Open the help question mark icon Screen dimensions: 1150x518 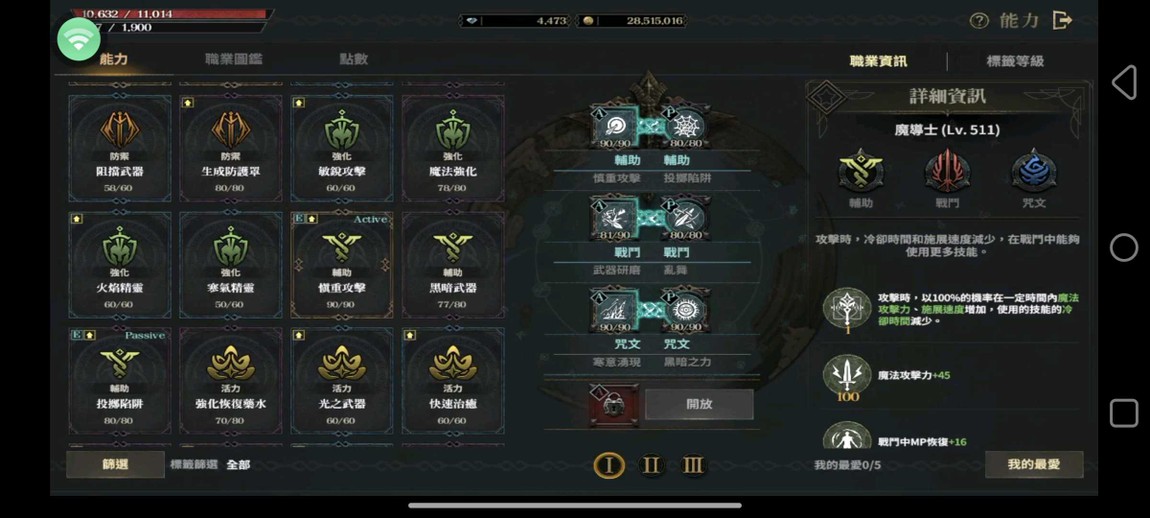pos(979,21)
